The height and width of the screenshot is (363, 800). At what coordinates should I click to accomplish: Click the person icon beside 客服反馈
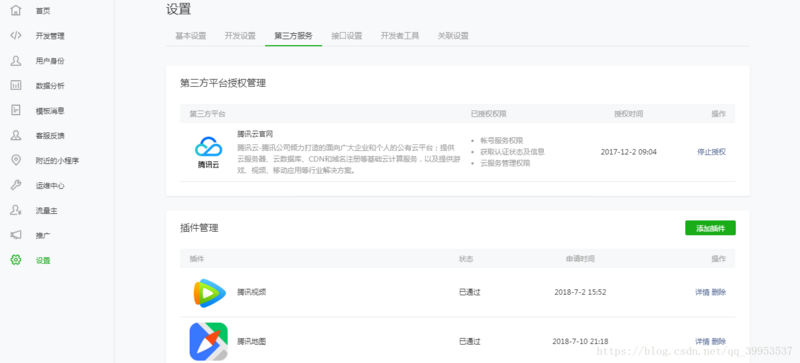16,135
